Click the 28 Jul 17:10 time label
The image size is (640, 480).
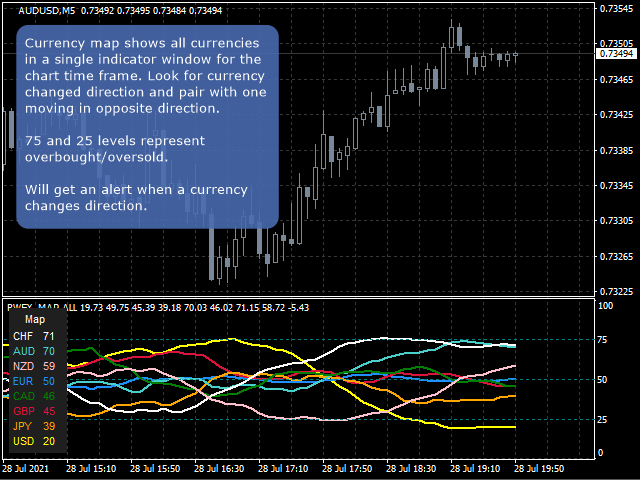(281, 468)
